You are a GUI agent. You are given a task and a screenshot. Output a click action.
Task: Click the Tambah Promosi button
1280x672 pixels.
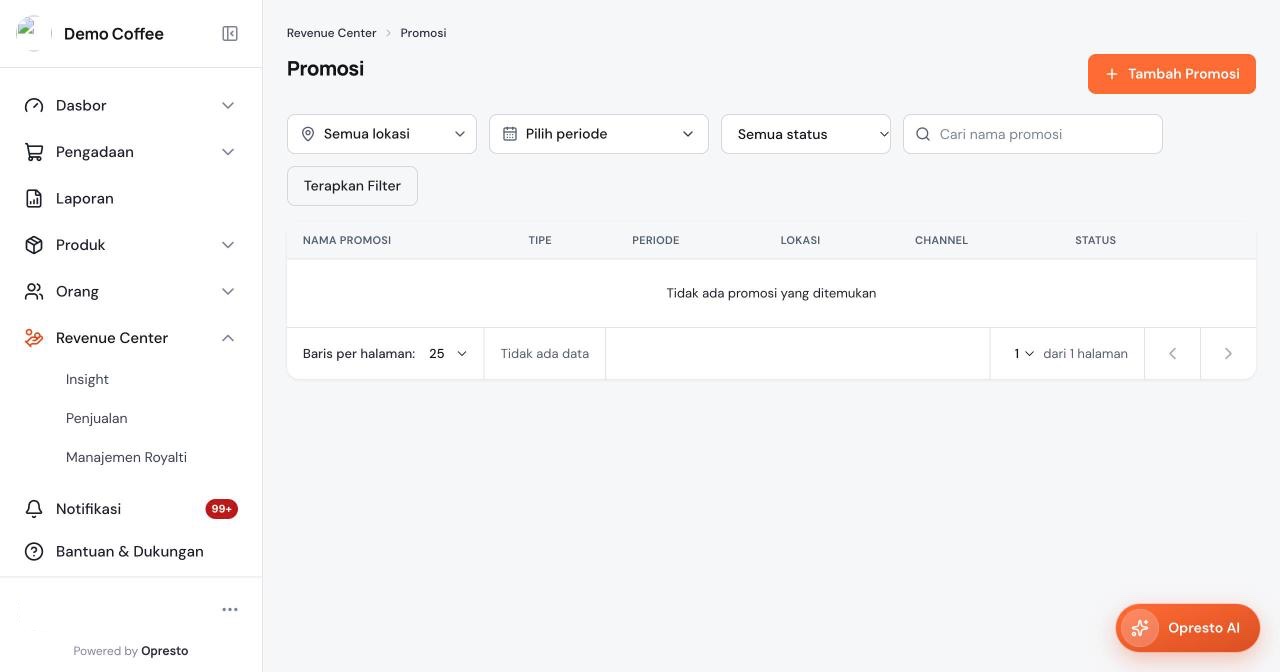coord(1172,74)
